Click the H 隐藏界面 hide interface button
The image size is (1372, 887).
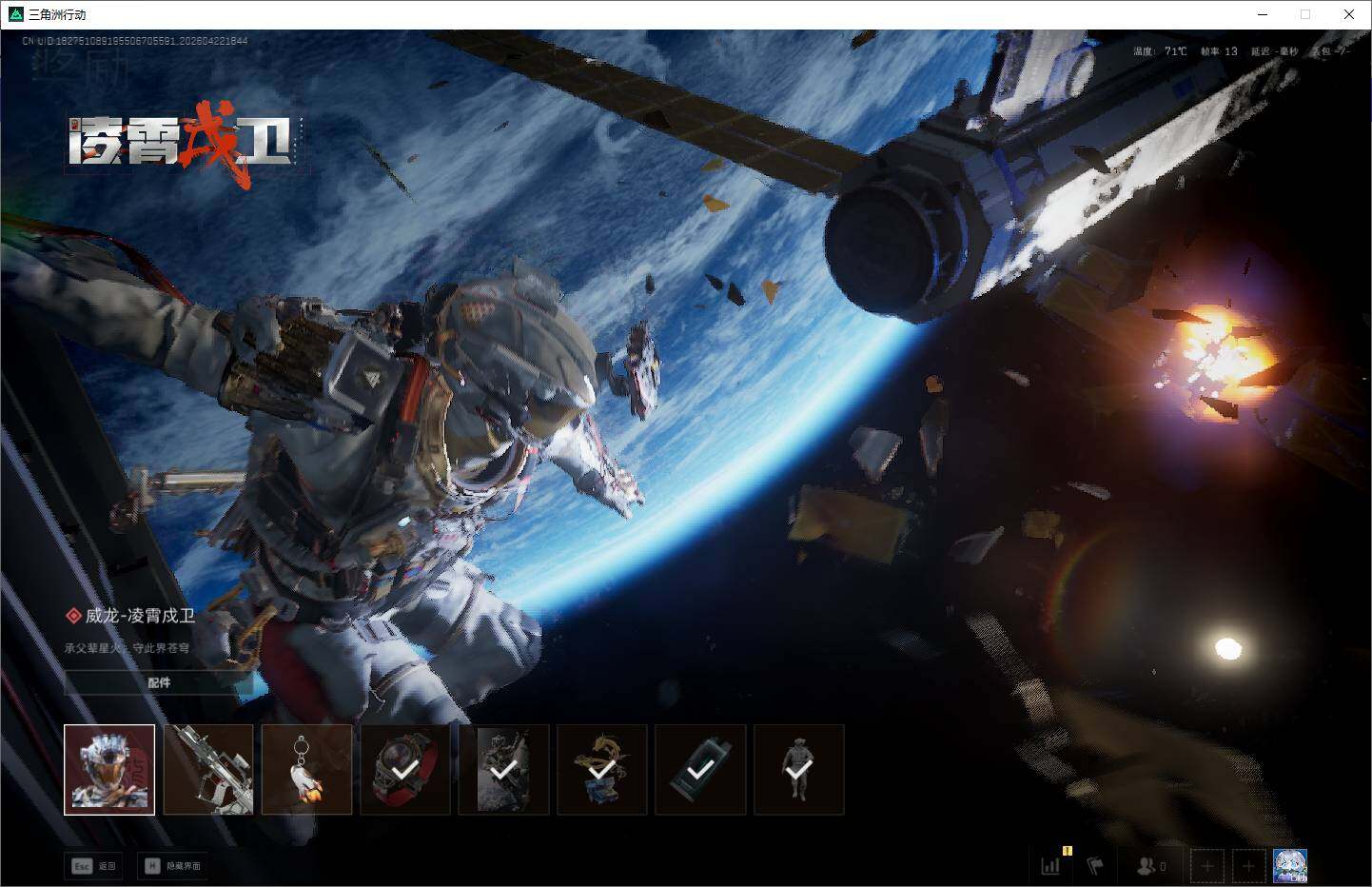coord(172,866)
